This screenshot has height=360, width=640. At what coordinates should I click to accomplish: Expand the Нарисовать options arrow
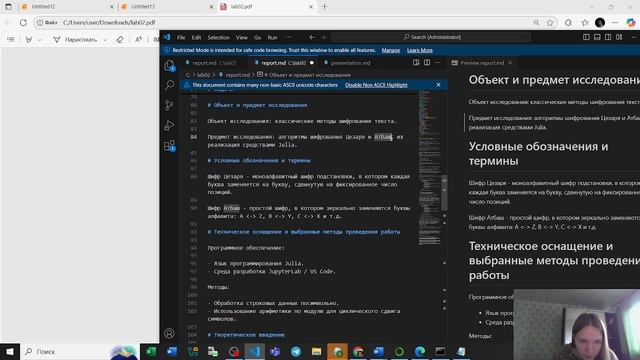point(105,40)
